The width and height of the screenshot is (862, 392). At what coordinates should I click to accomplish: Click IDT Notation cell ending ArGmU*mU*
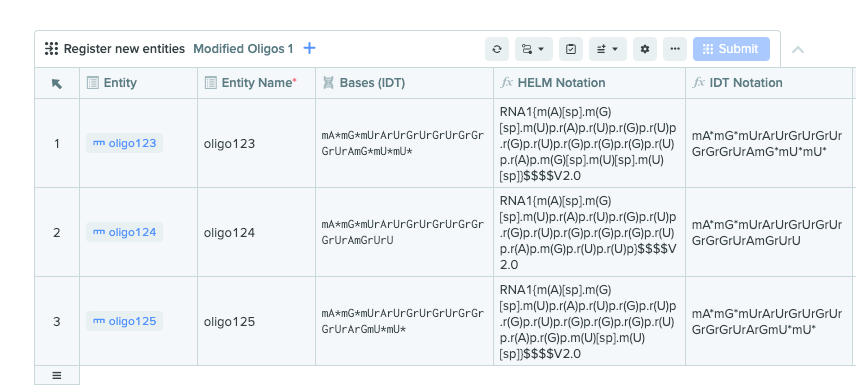769,321
